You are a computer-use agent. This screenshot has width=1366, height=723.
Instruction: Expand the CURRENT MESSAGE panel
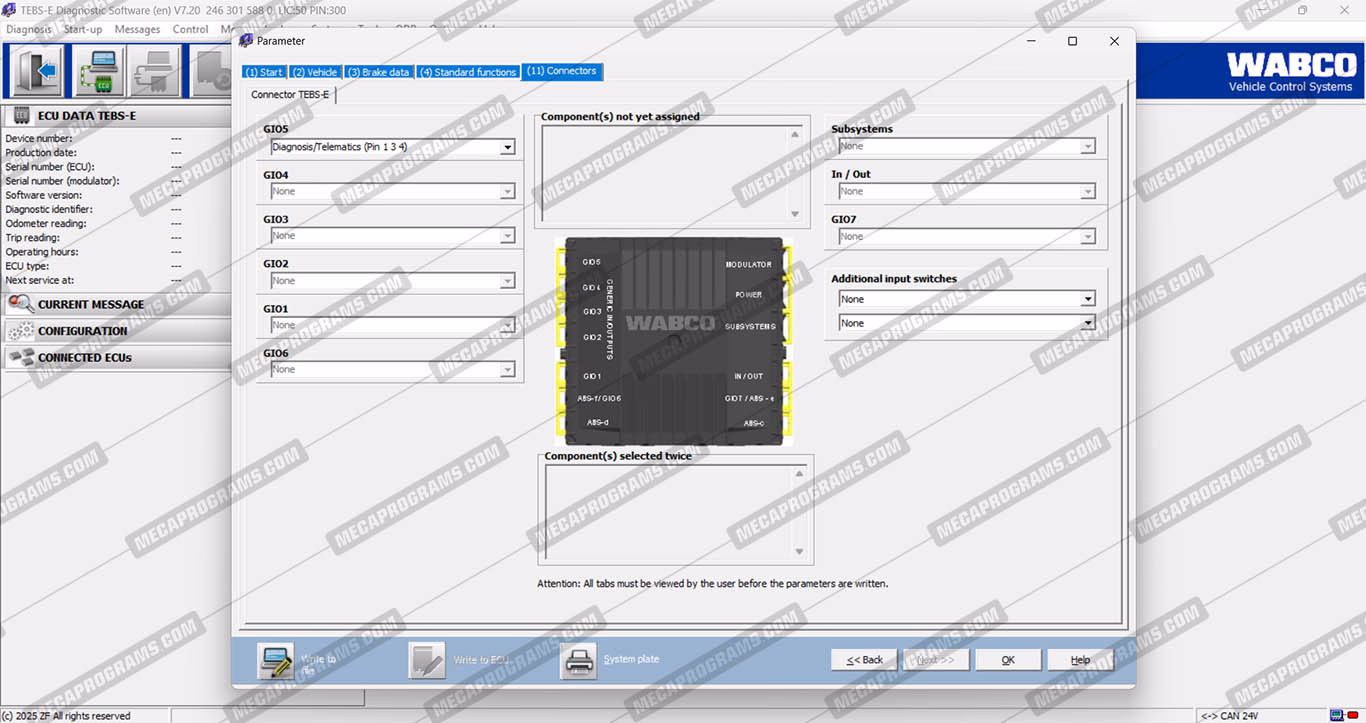pyautogui.click(x=91, y=304)
